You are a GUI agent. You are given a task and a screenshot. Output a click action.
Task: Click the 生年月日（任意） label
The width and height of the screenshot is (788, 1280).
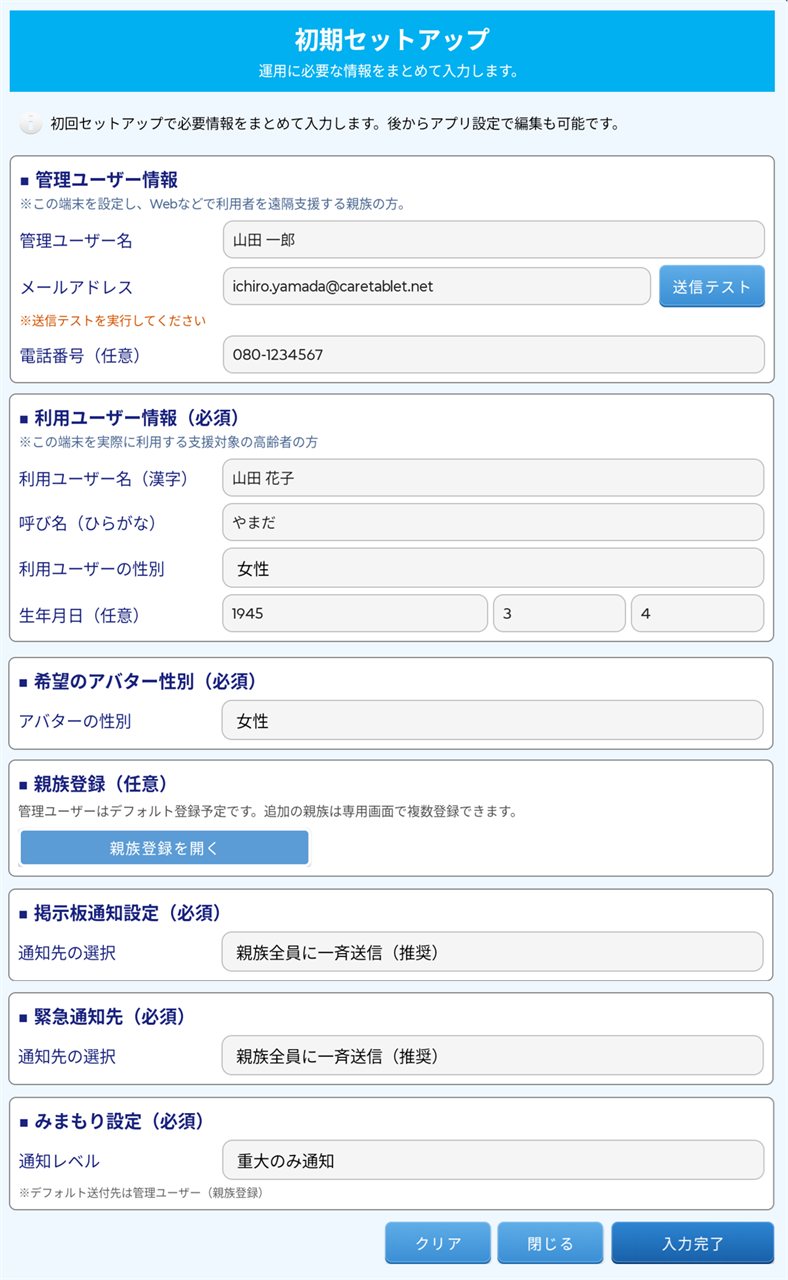click(x=80, y=615)
